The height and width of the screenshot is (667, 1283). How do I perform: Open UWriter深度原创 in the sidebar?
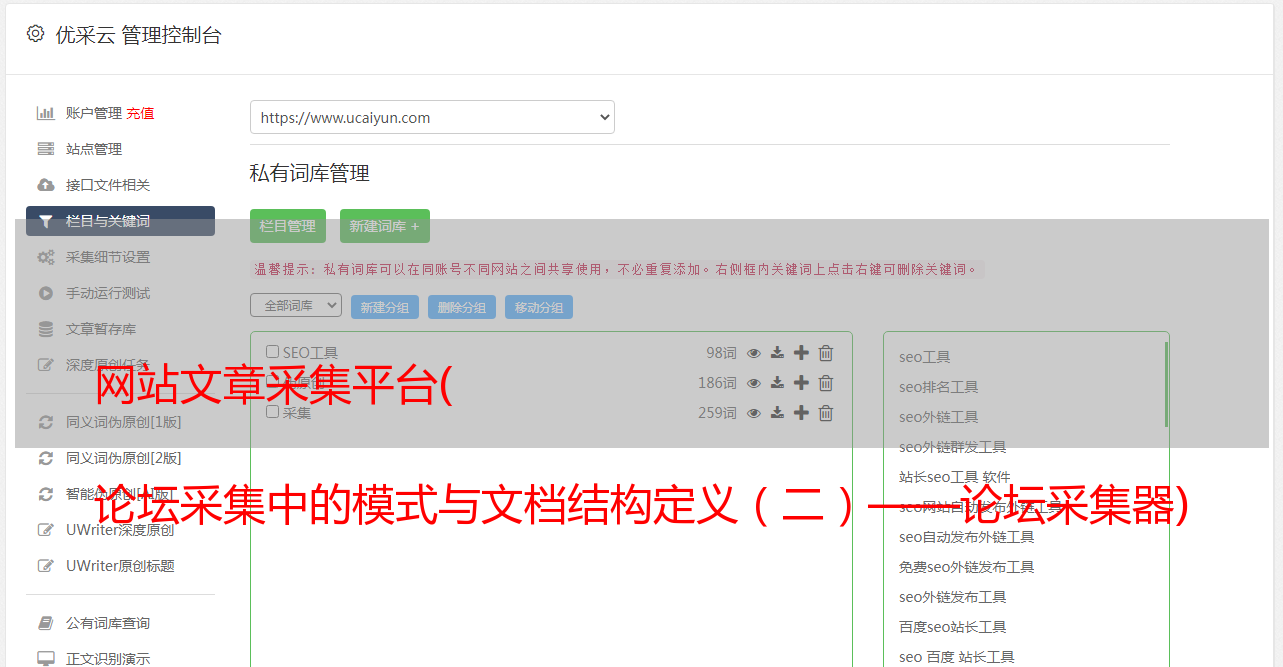[120, 530]
